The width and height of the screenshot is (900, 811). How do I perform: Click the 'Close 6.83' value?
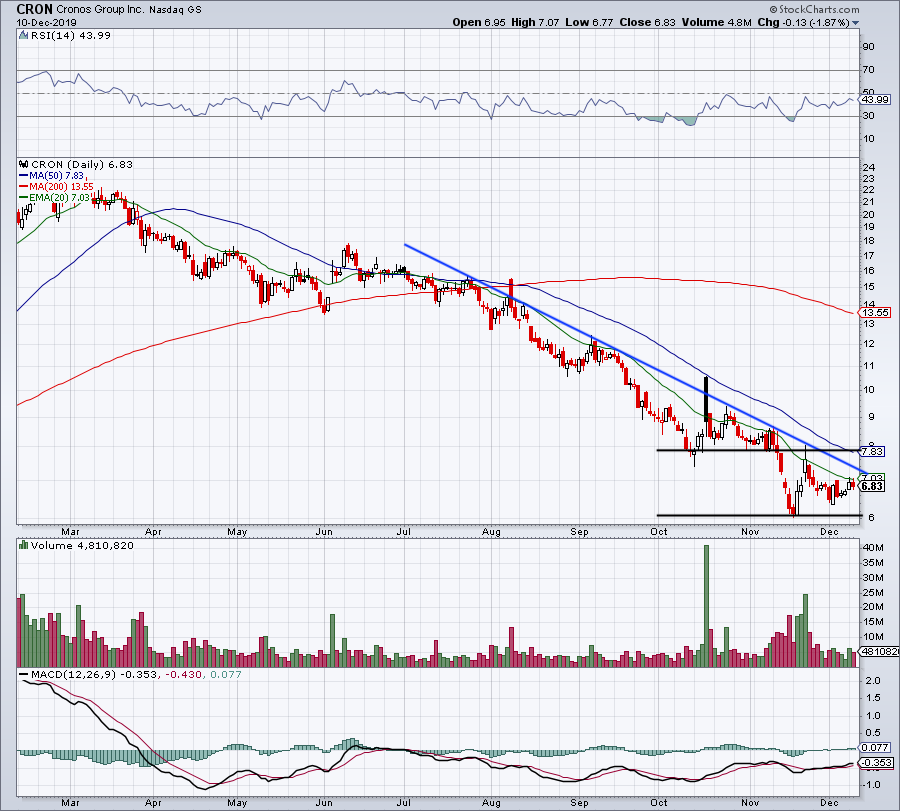pyautogui.click(x=648, y=22)
